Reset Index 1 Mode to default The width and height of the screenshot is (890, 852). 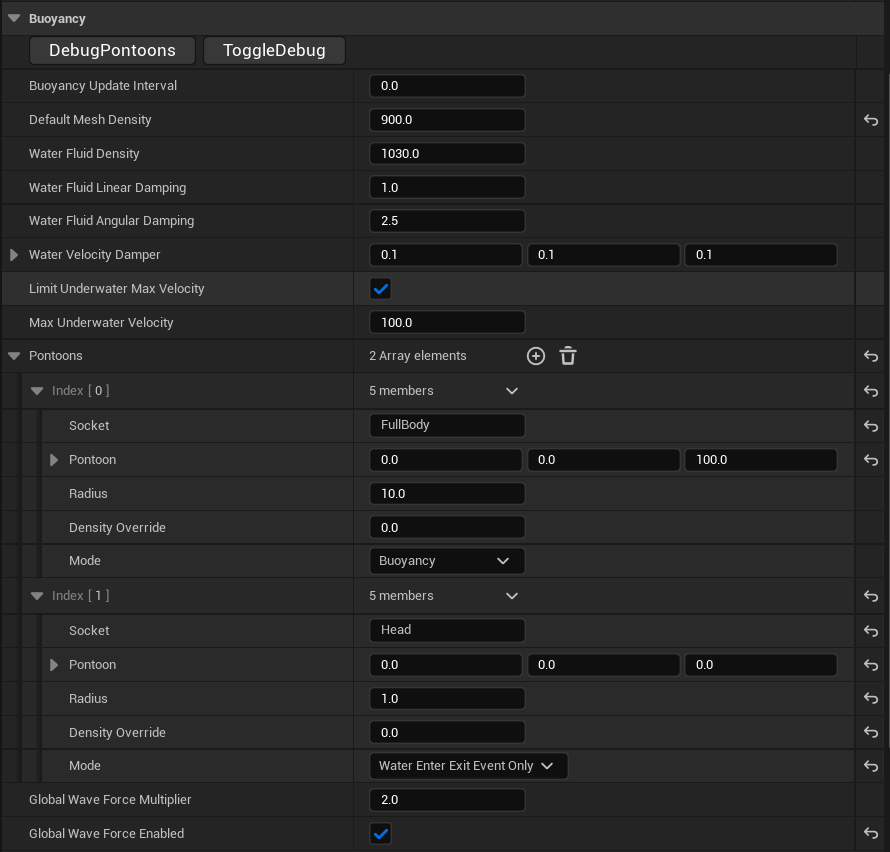[870, 766]
